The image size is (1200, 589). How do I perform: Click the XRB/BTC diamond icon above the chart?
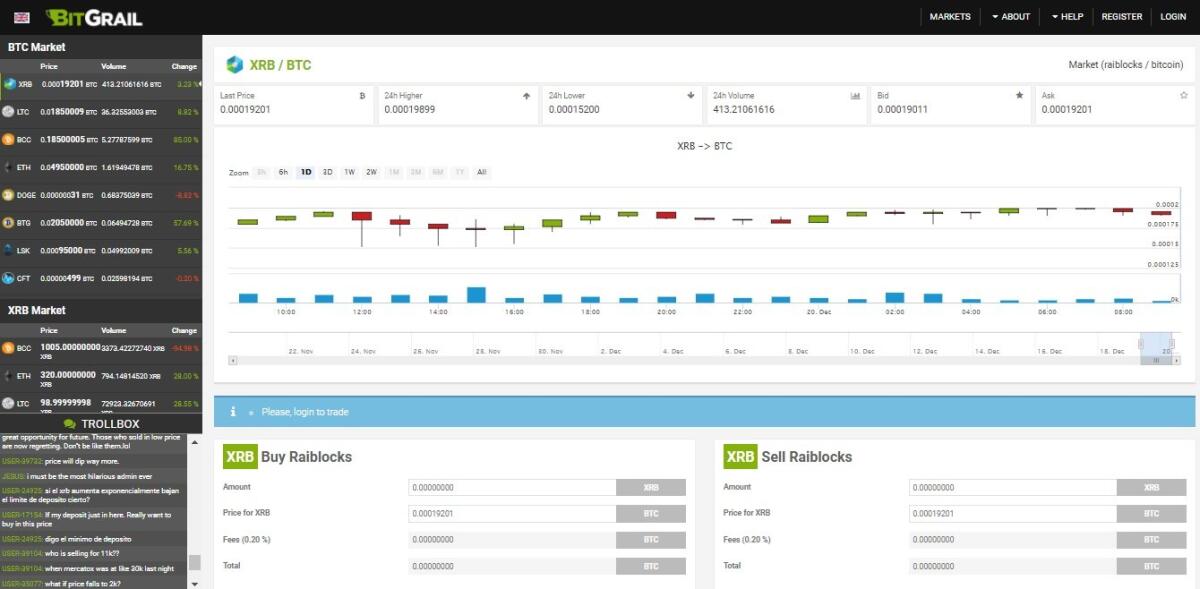(x=237, y=63)
